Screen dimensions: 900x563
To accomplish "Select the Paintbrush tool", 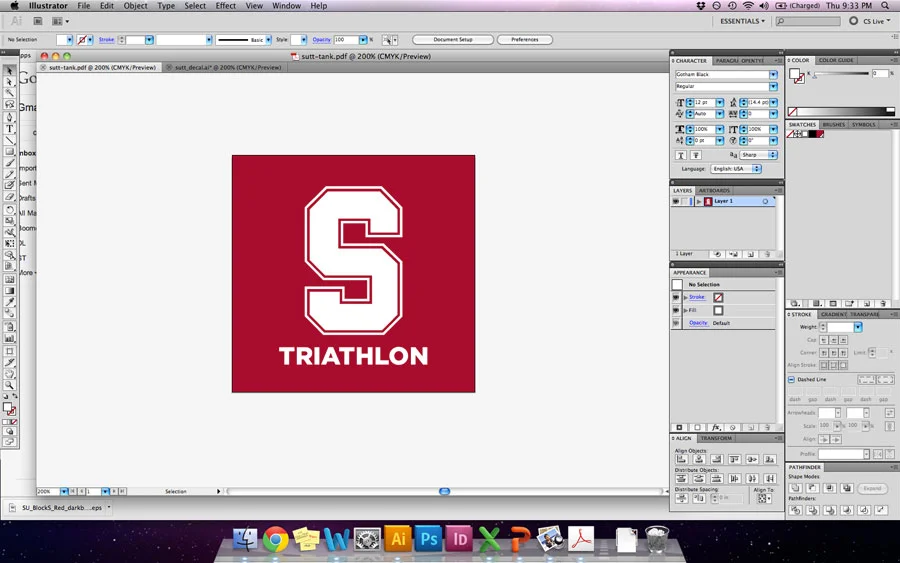I will point(9,163).
